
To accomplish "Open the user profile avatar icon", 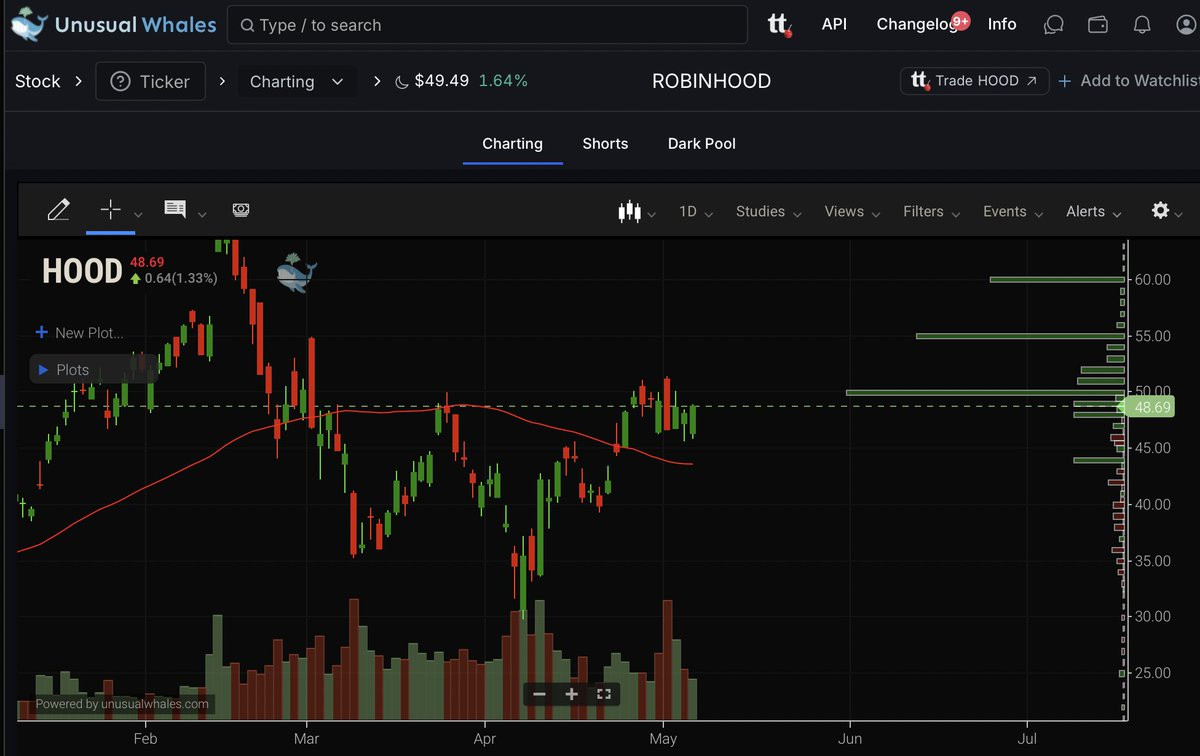I will (1187, 25).
